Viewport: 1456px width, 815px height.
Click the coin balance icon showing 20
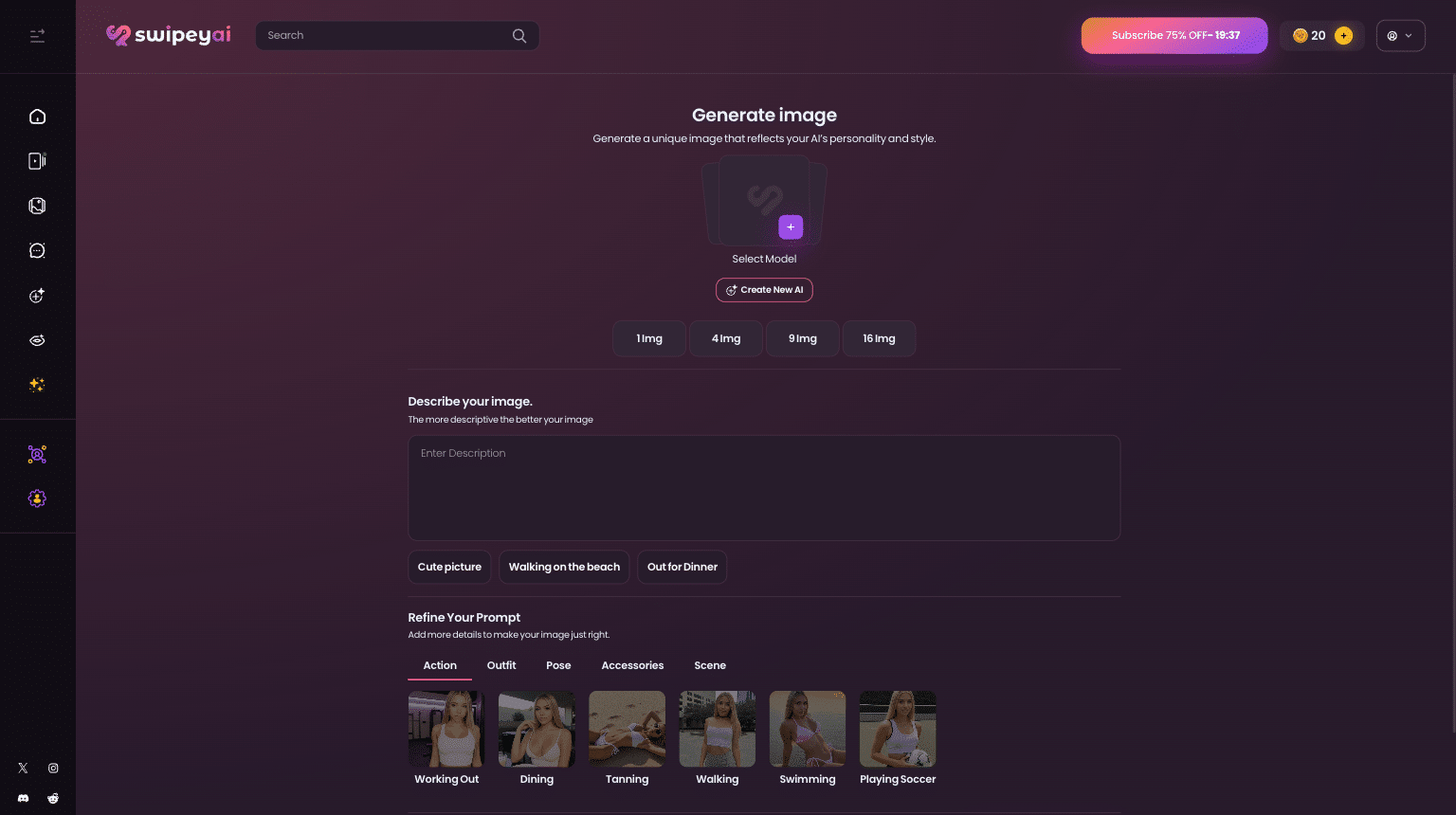1301,36
